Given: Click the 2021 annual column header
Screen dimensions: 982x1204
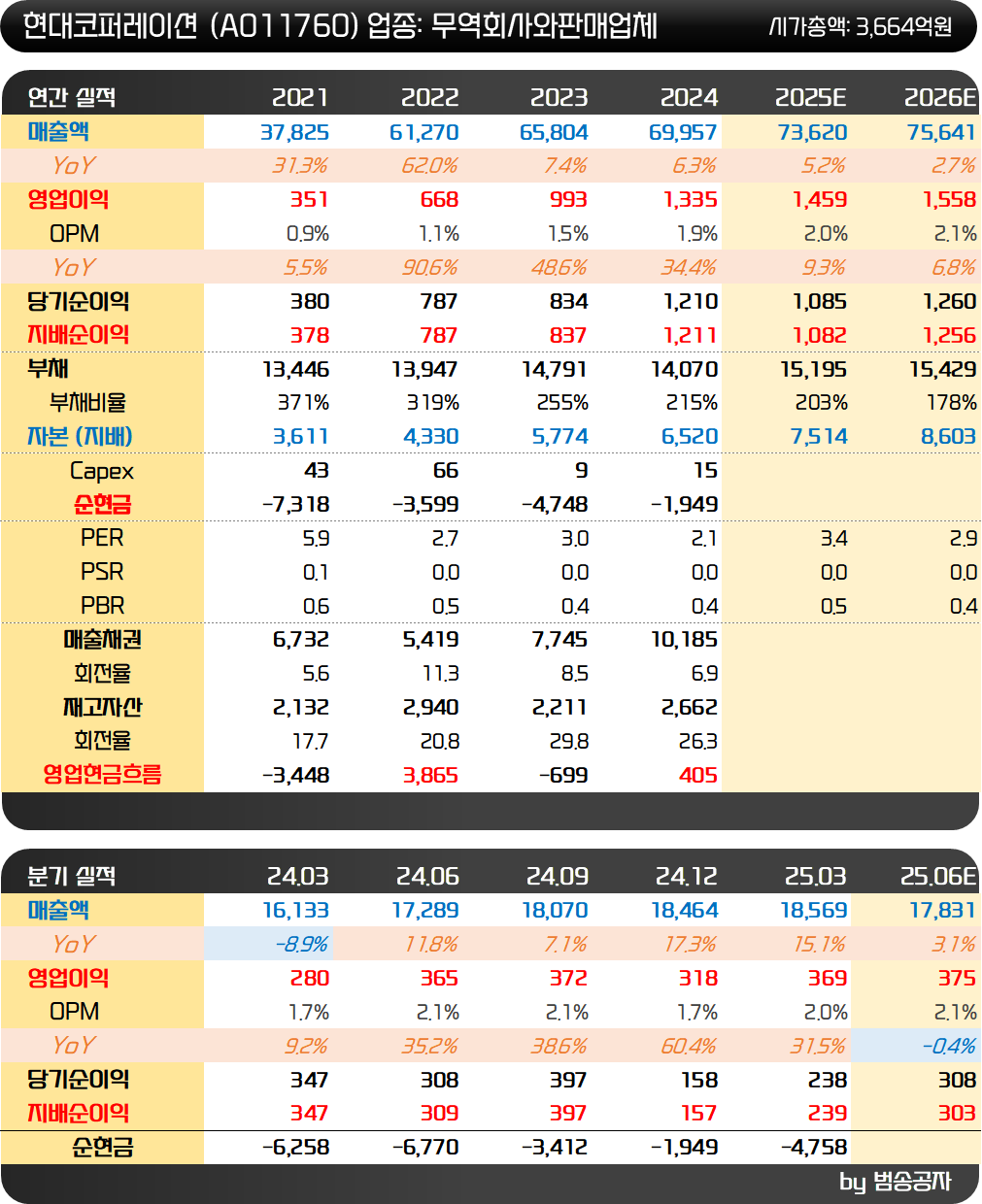Looking at the screenshot, I should pos(300,97).
